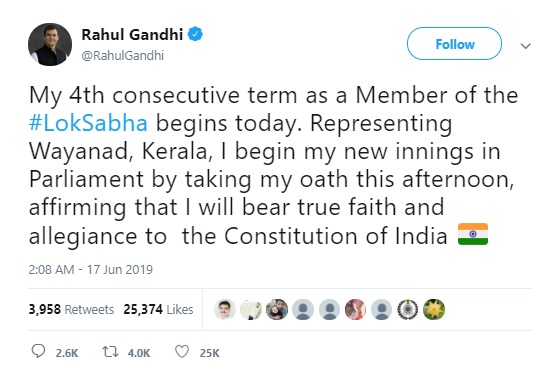This screenshot has width=559, height=377.
Task: Click the @RahulGandhi handle
Action: (123, 56)
